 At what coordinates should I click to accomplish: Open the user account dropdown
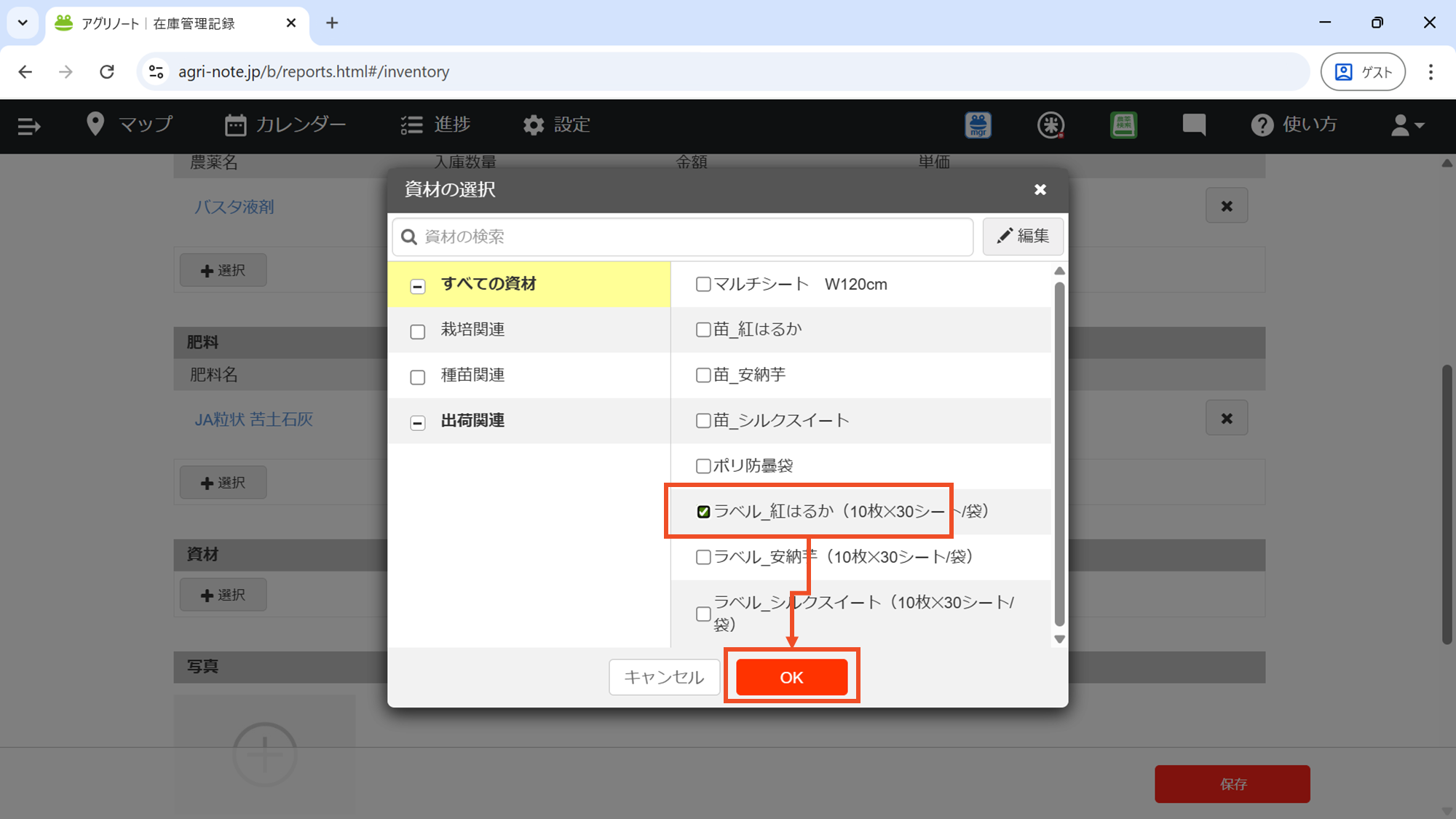click(1407, 125)
